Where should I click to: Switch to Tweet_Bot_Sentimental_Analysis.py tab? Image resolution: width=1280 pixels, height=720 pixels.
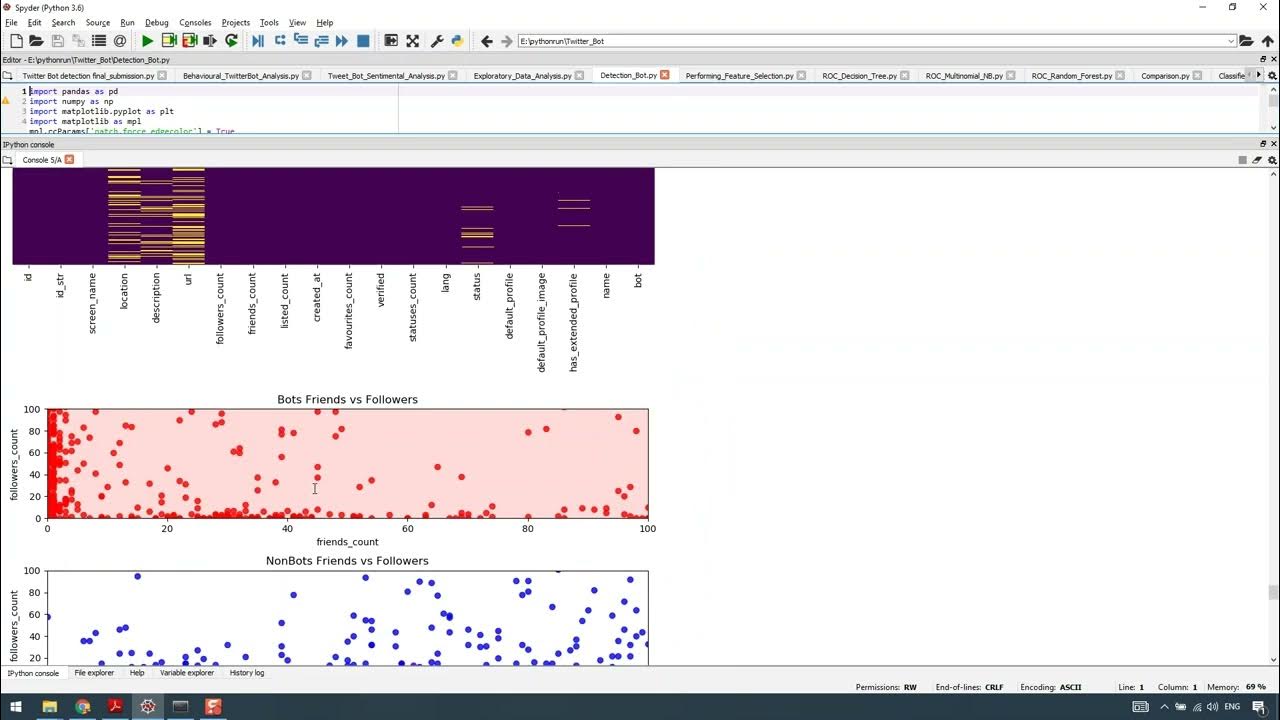[x=386, y=75]
